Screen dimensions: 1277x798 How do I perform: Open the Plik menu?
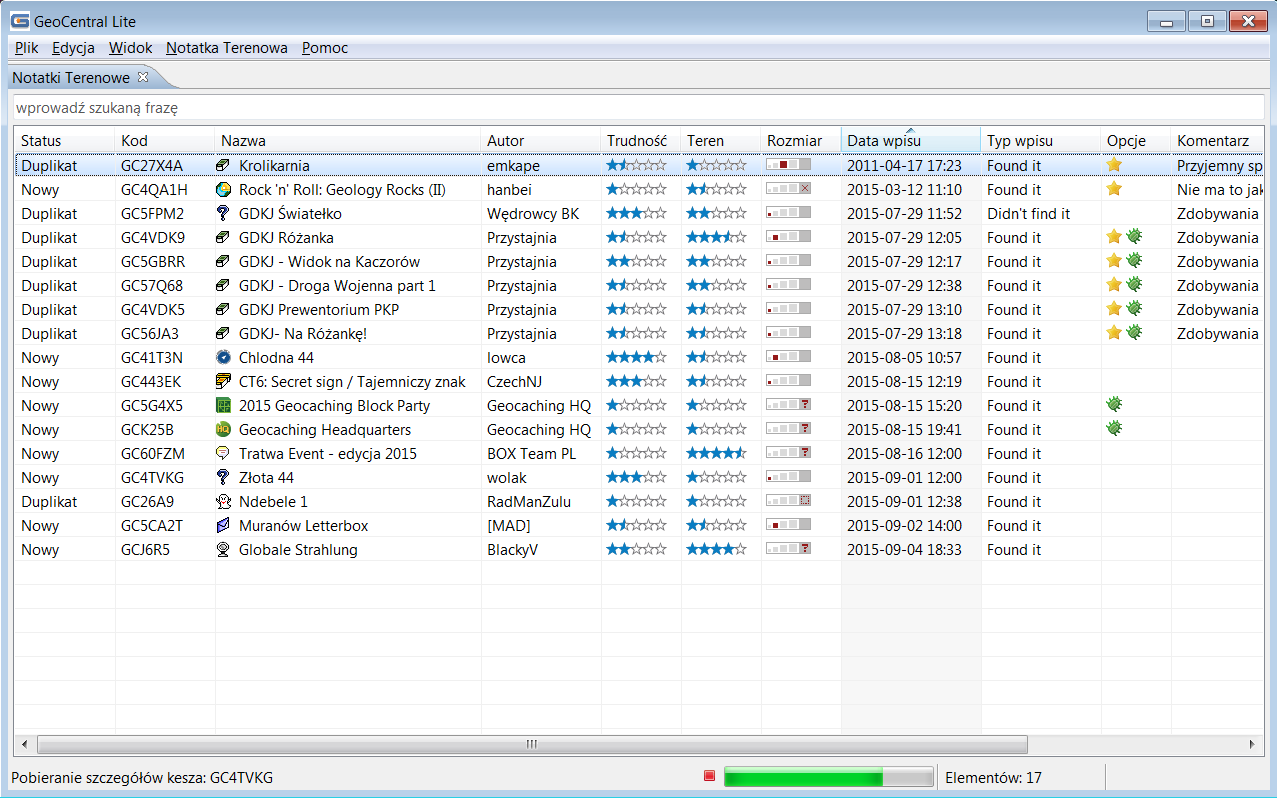click(x=26, y=48)
